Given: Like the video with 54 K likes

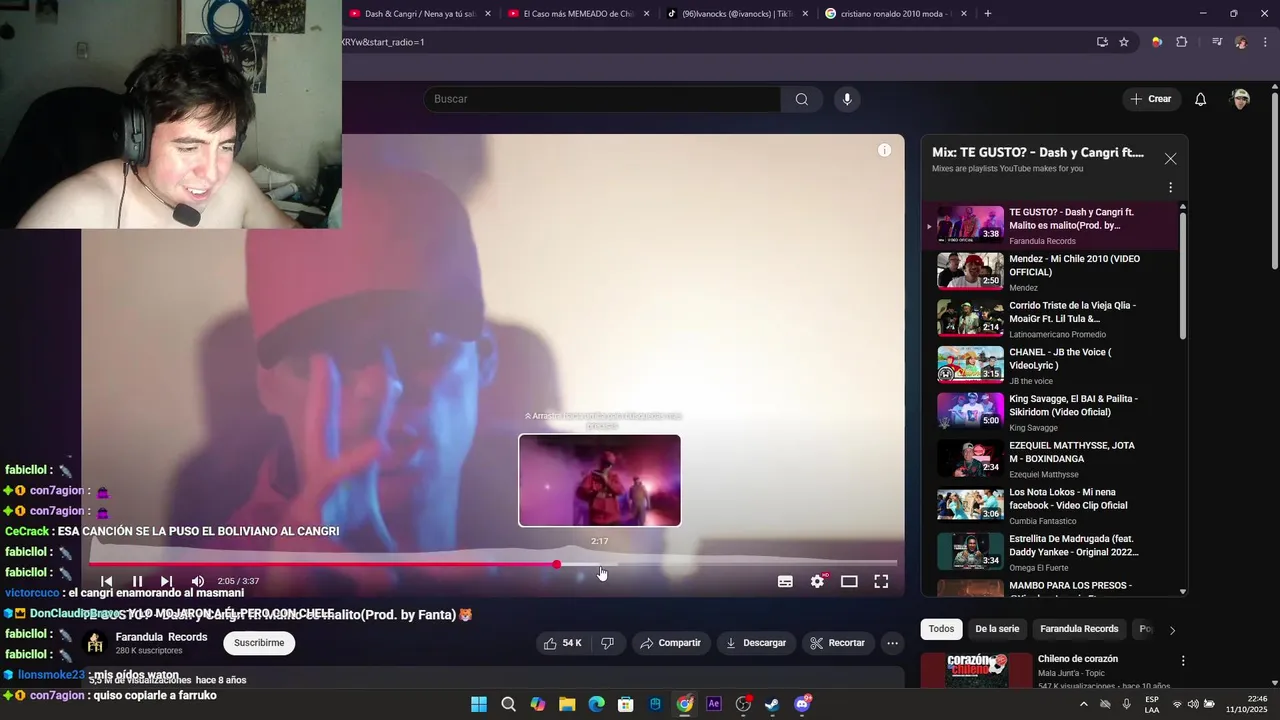Looking at the screenshot, I should (562, 643).
